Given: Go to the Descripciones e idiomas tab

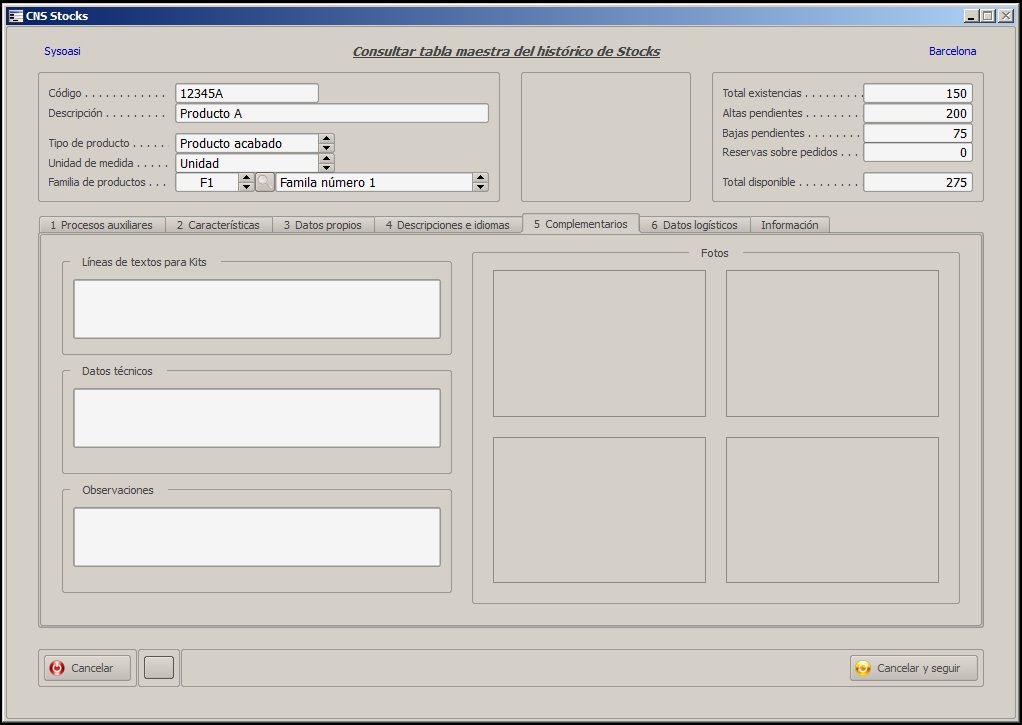Looking at the screenshot, I should pyautogui.click(x=448, y=225).
